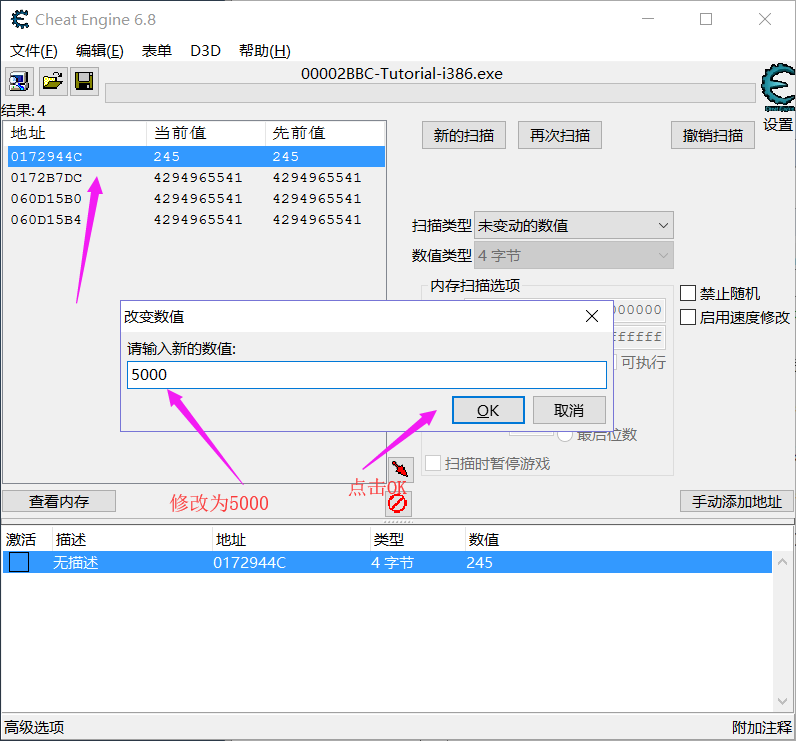
Task: Click 取消 to cancel value change
Action: coord(569,410)
